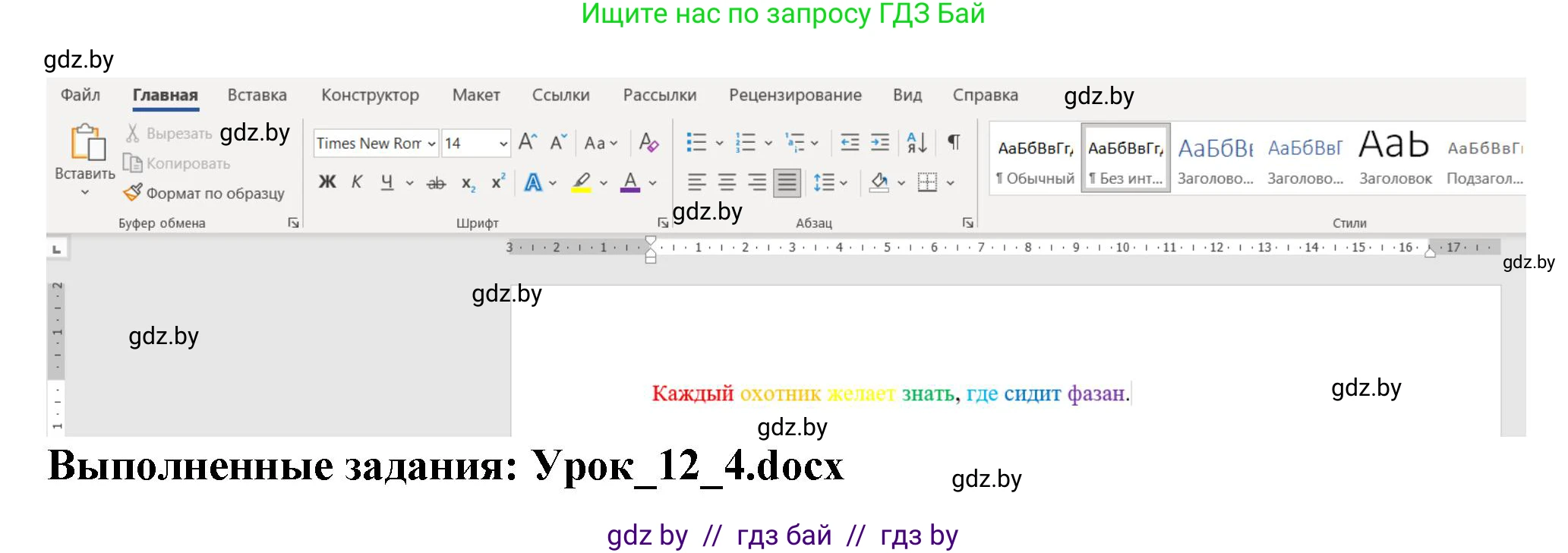Open Times New Roman font dropdown

pyautogui.click(x=431, y=144)
